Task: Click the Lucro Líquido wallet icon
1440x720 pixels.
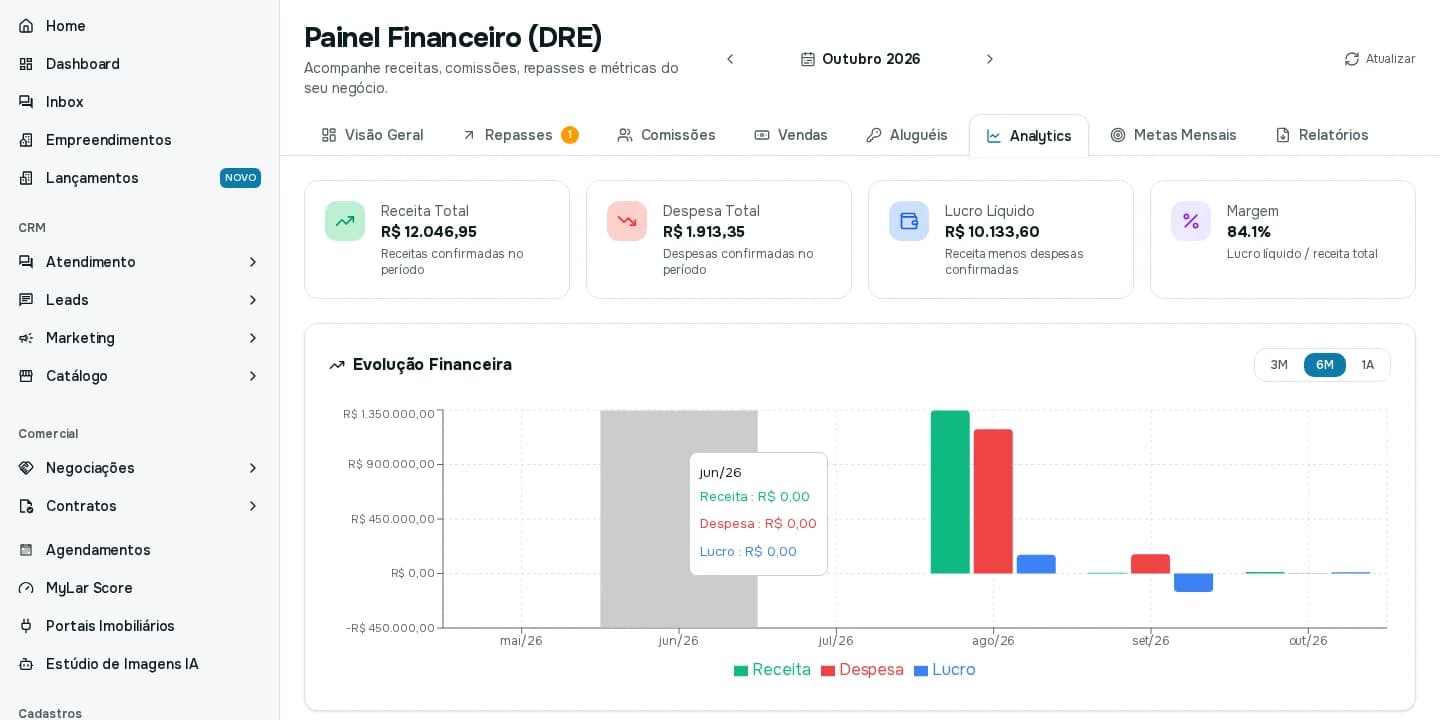Action: pos(909,221)
